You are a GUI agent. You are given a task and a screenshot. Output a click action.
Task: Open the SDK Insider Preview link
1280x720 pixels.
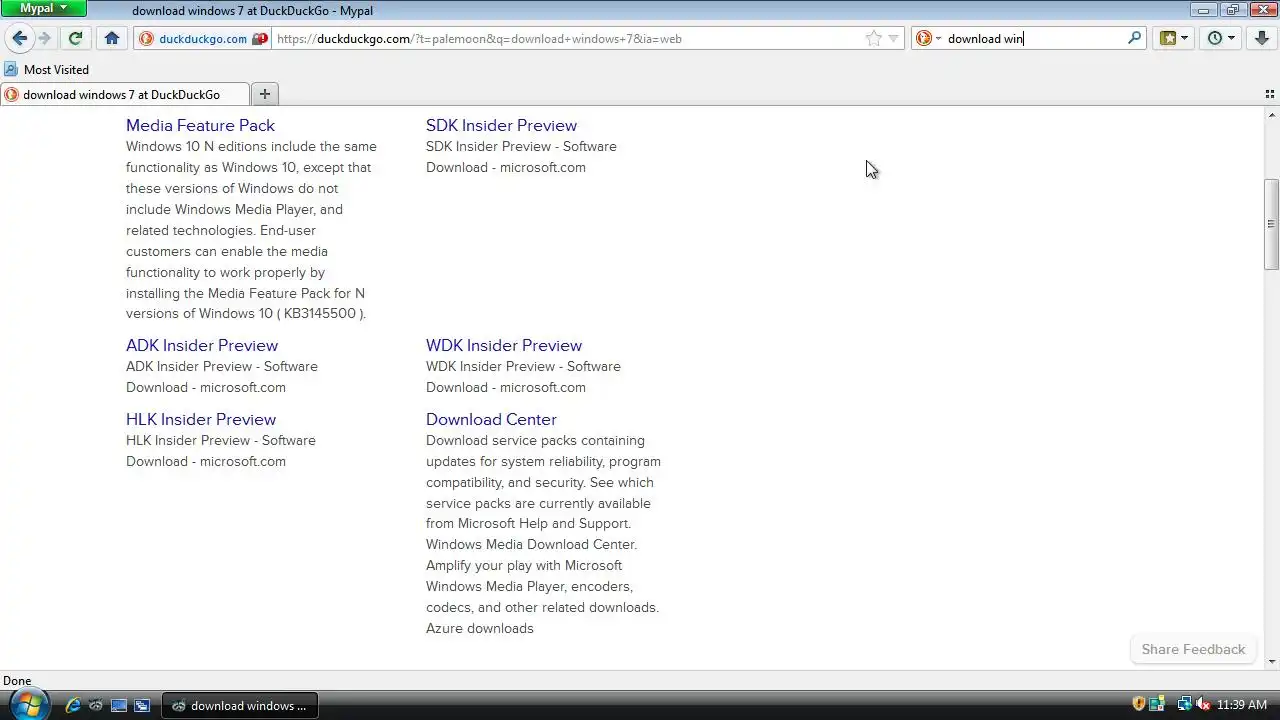[501, 125]
